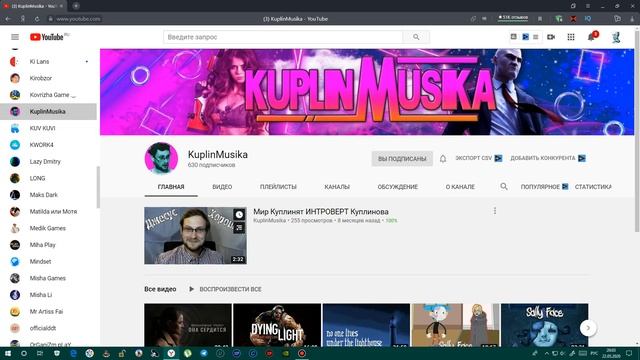Open Misha Games subscription in sidebar
640x360 pixels.
click(48, 278)
